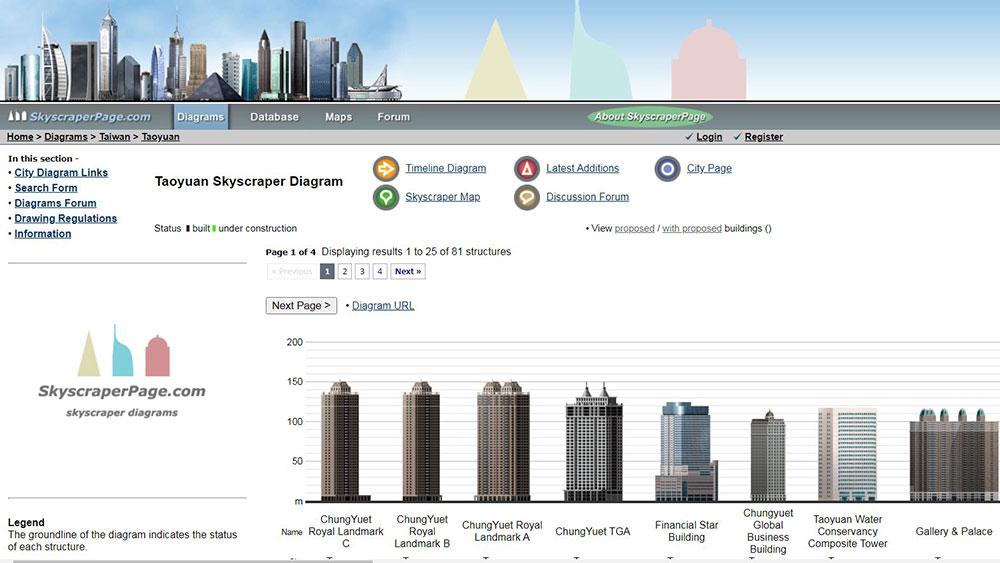Open City Diagram Links in sidebar
The height and width of the screenshot is (563, 1000).
[61, 173]
